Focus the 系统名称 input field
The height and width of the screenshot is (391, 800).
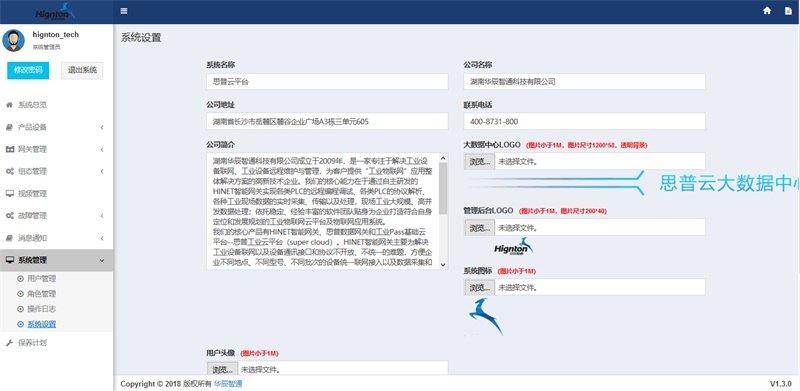click(x=327, y=82)
